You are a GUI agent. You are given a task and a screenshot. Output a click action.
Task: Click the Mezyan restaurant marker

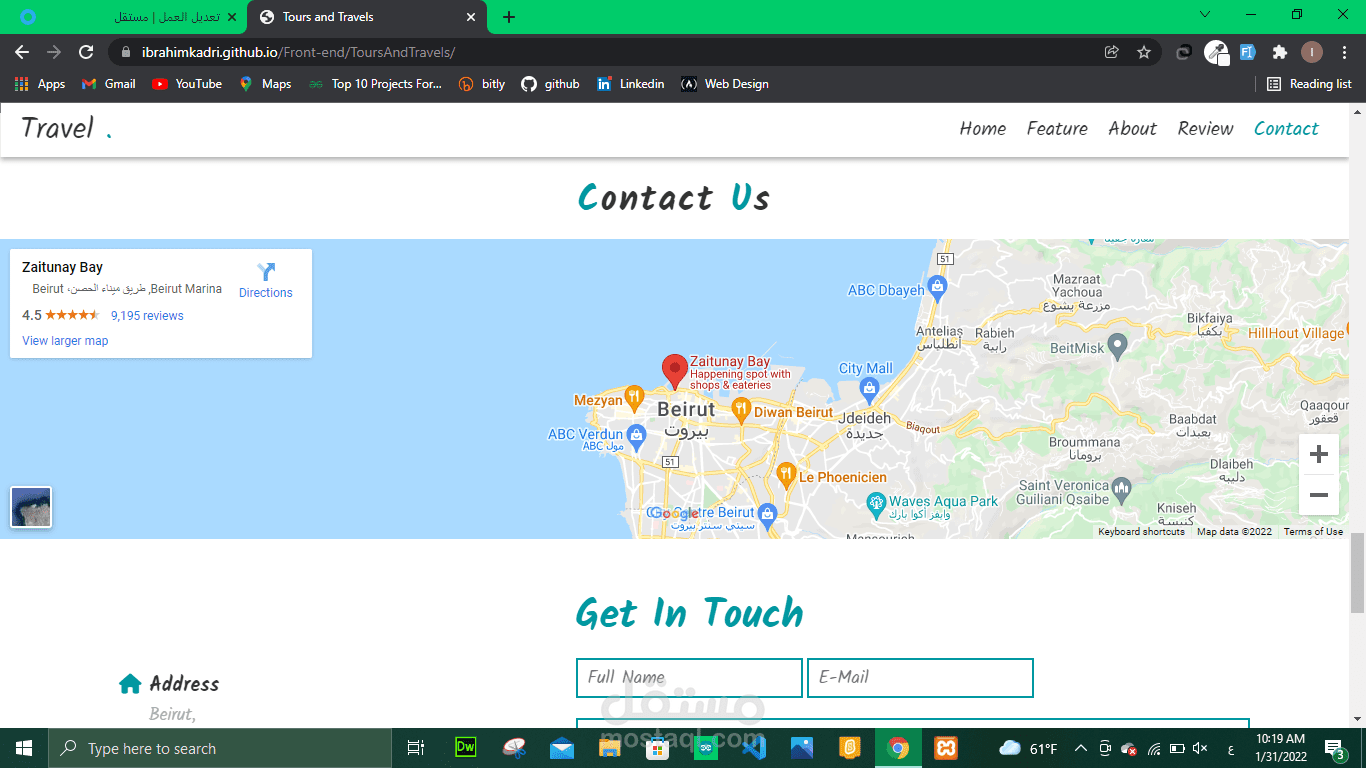pyautogui.click(x=634, y=399)
